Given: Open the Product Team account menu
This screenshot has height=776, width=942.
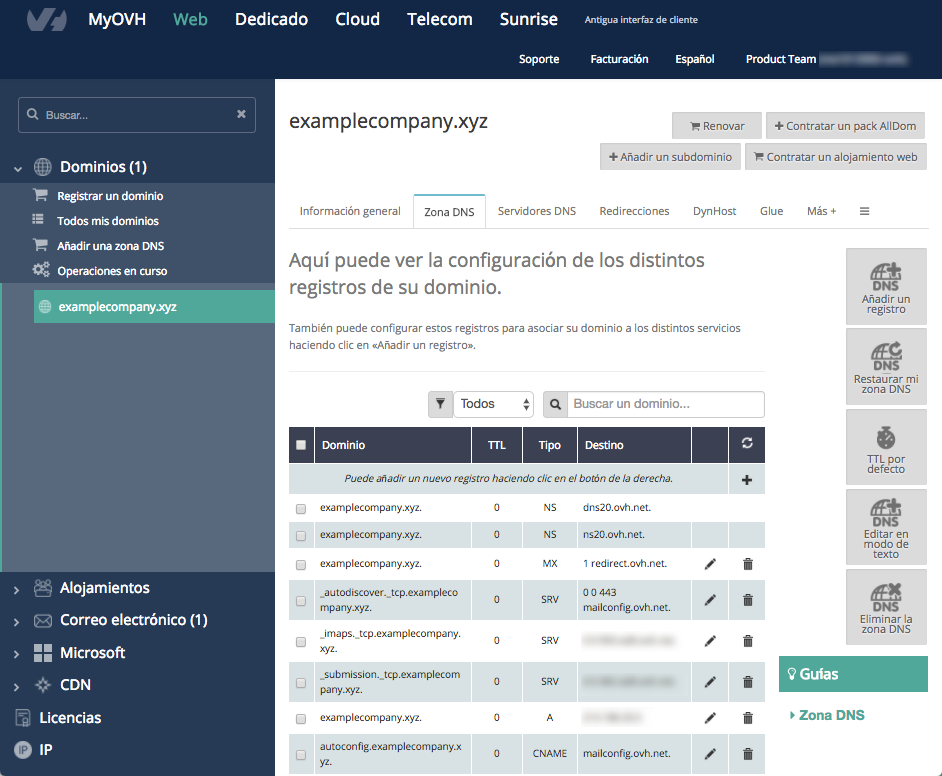Looking at the screenshot, I should click(826, 59).
